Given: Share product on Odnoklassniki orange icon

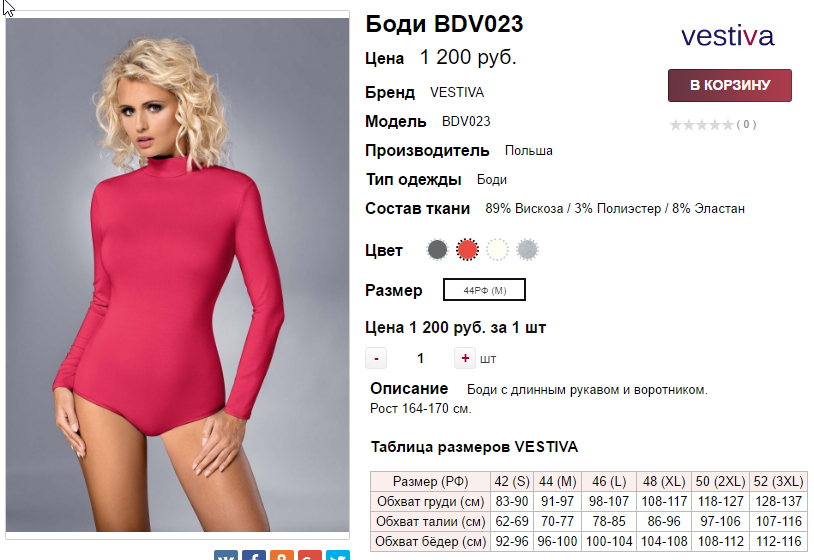Looking at the screenshot, I should pos(282,555).
